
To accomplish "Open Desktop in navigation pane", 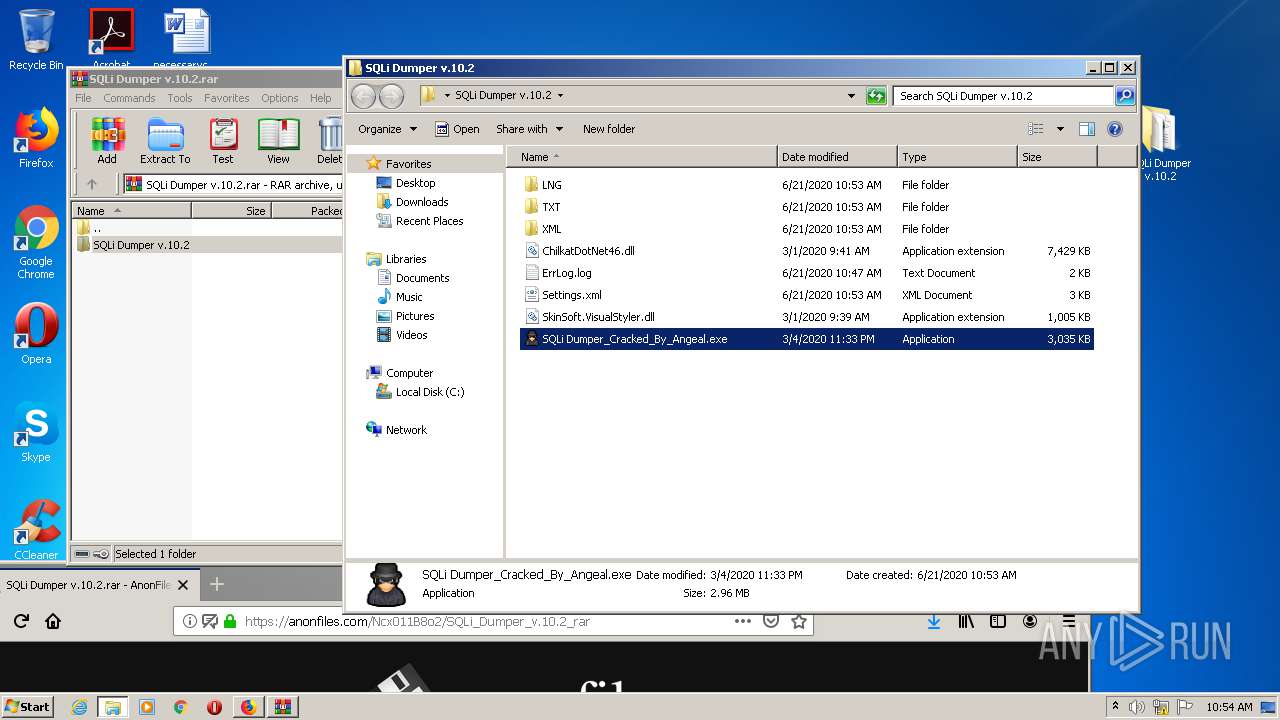I will (x=415, y=183).
